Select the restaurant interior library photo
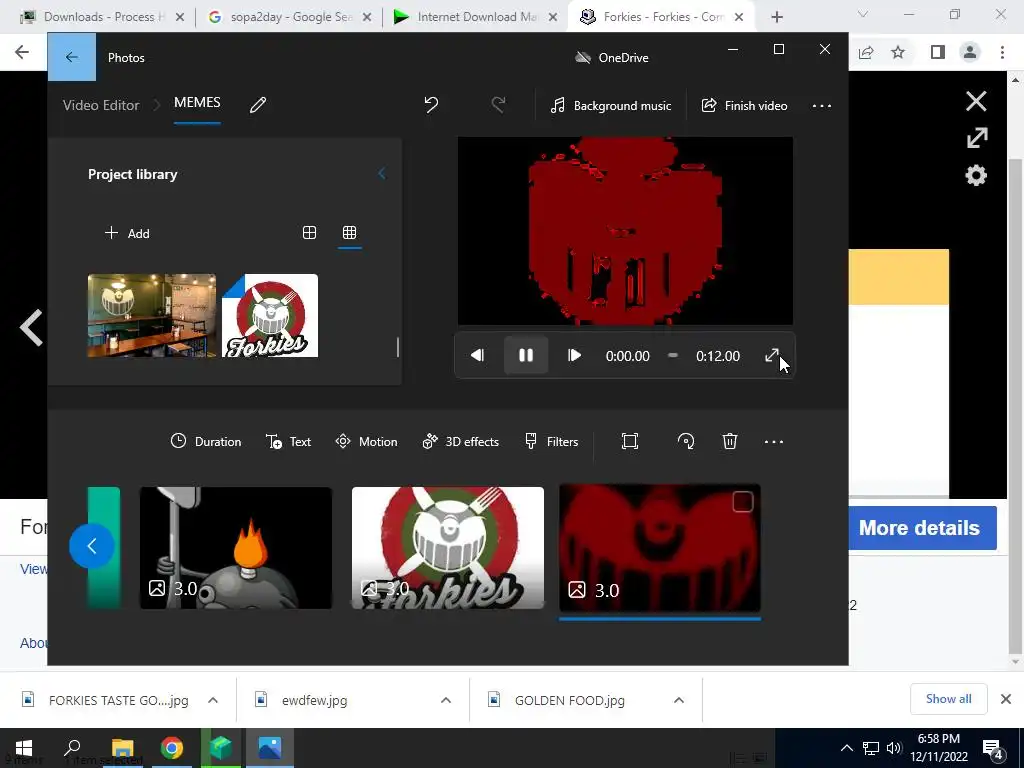 click(x=152, y=315)
